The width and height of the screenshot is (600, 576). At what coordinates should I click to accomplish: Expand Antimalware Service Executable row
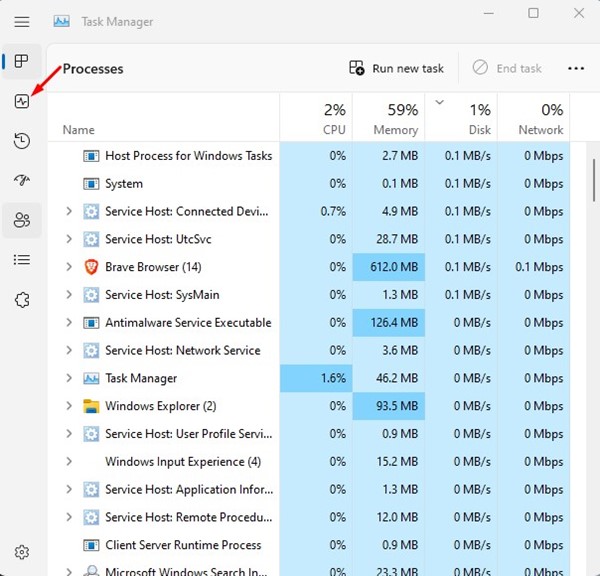pyautogui.click(x=69, y=323)
